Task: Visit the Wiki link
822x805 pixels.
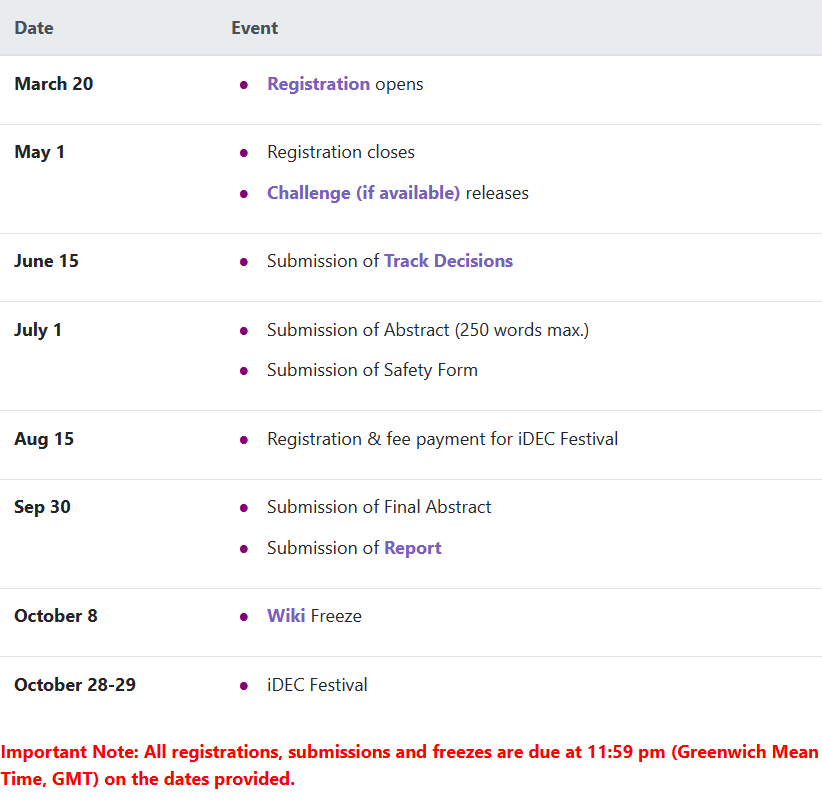Action: [286, 616]
